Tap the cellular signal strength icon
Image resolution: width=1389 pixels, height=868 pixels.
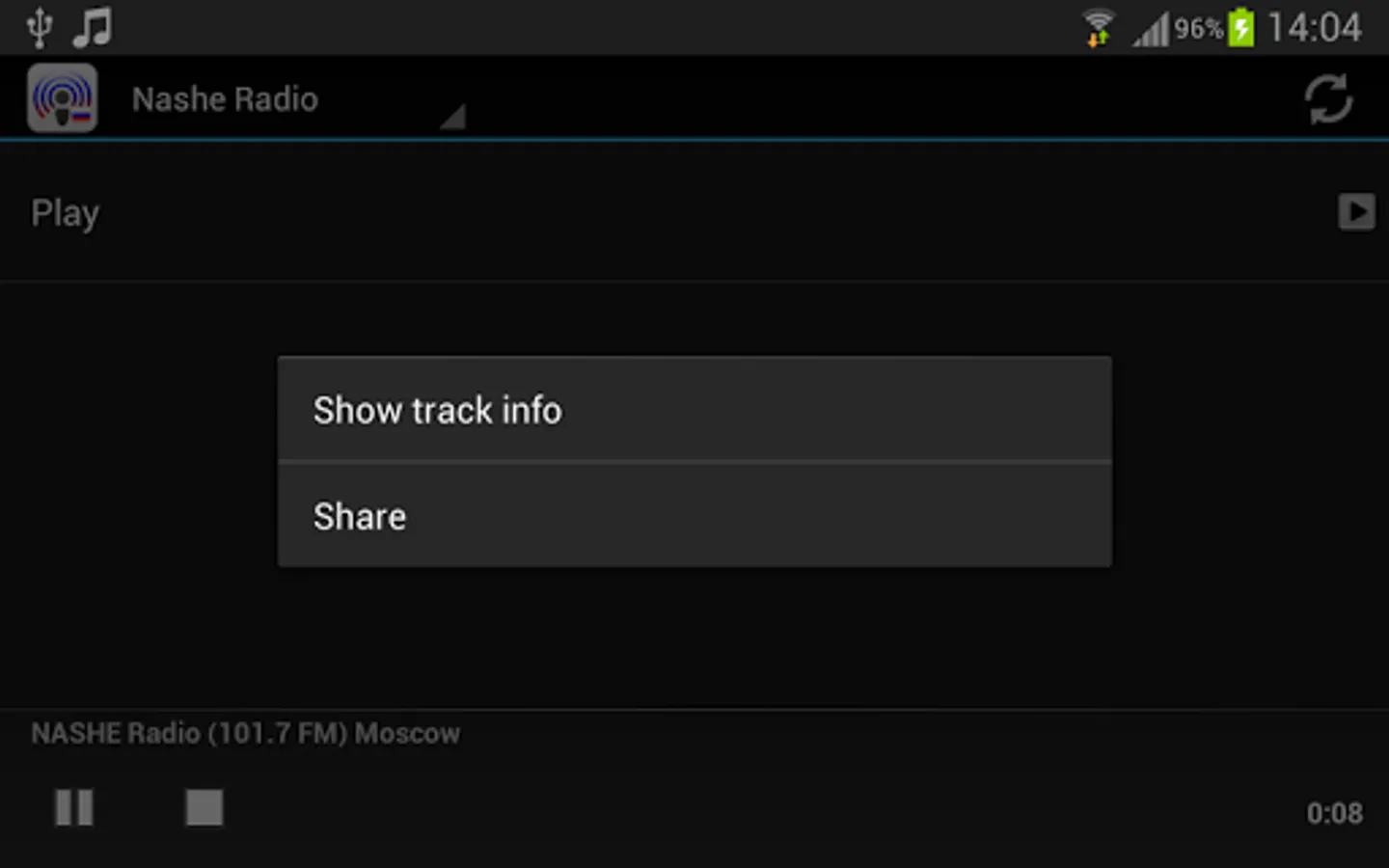coord(1151,28)
